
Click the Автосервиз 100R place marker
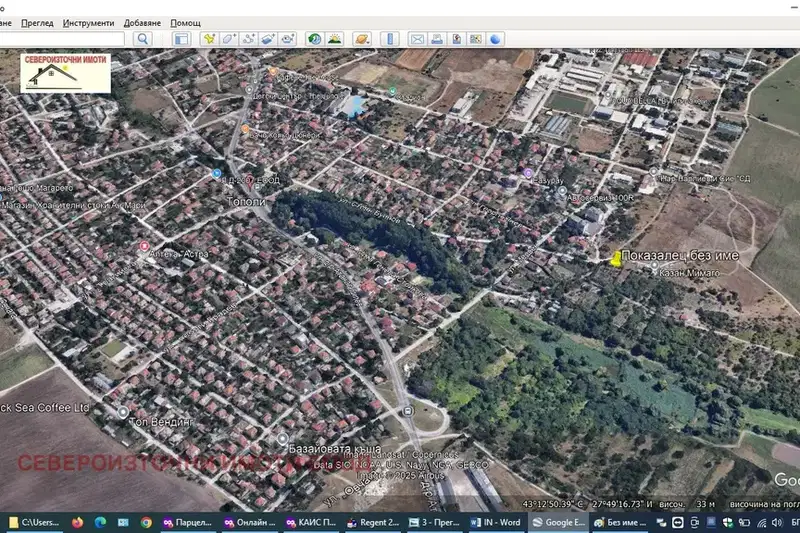(x=562, y=191)
